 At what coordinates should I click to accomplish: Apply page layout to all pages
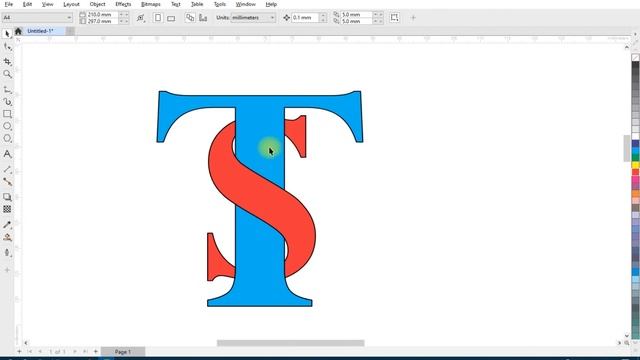click(x=190, y=18)
